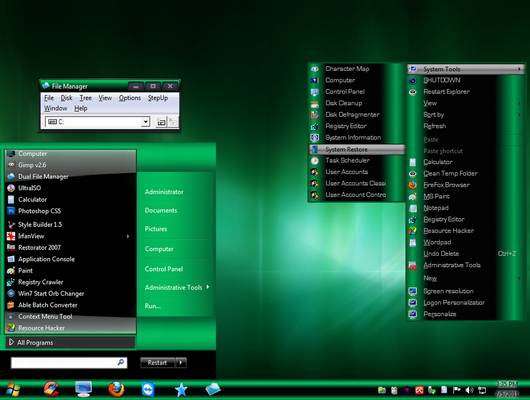Open System Information in the submenu
Viewport: 530px width, 400px height.
tap(356, 138)
